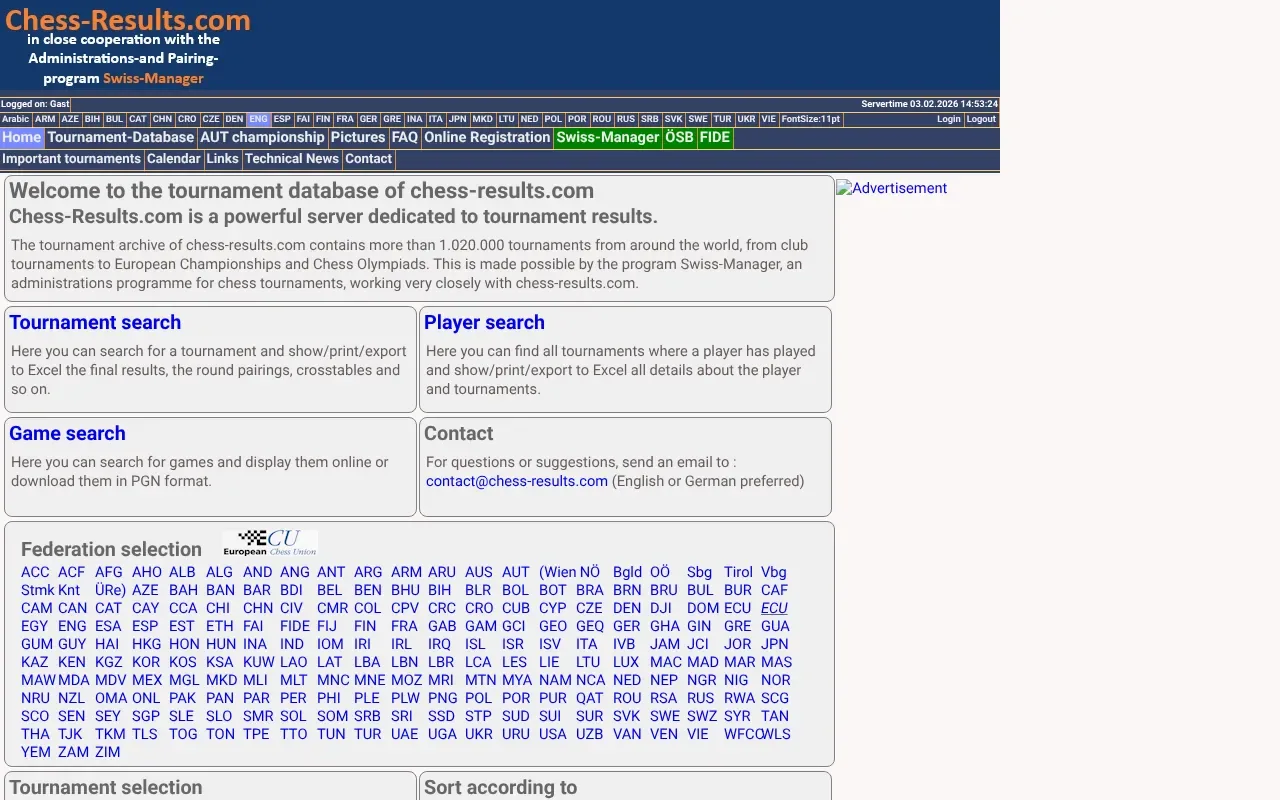Go to the Home tab
This screenshot has width=1280, height=800.
(21, 138)
